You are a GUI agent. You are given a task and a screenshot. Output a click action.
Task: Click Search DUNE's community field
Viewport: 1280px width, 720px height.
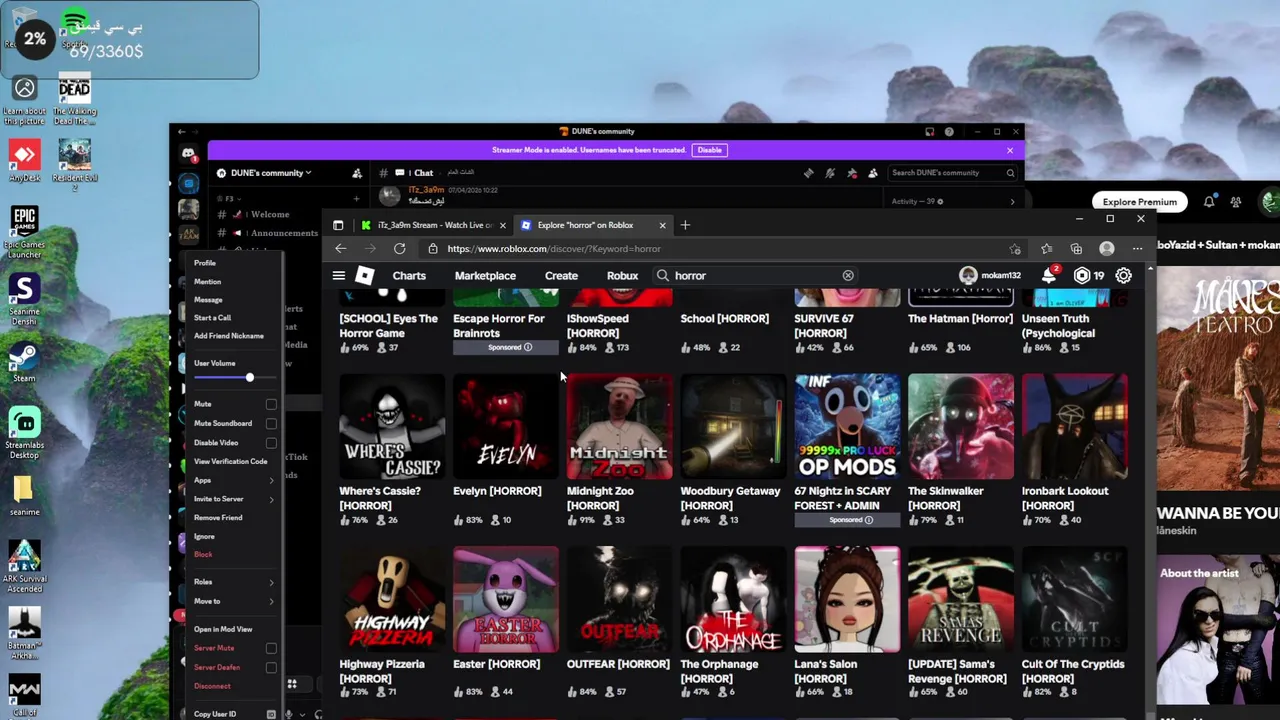953,173
